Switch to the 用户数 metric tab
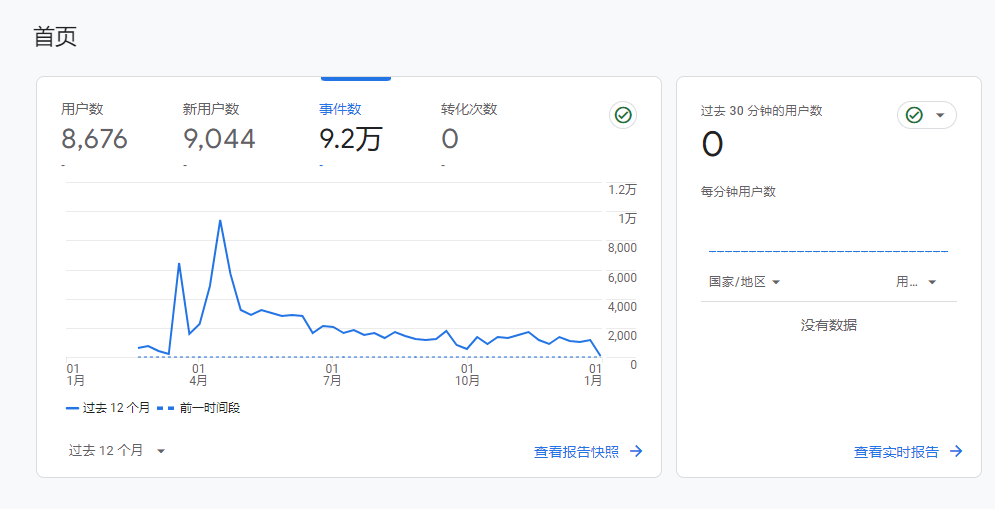Screen dimensions: 995x509 [94, 128]
